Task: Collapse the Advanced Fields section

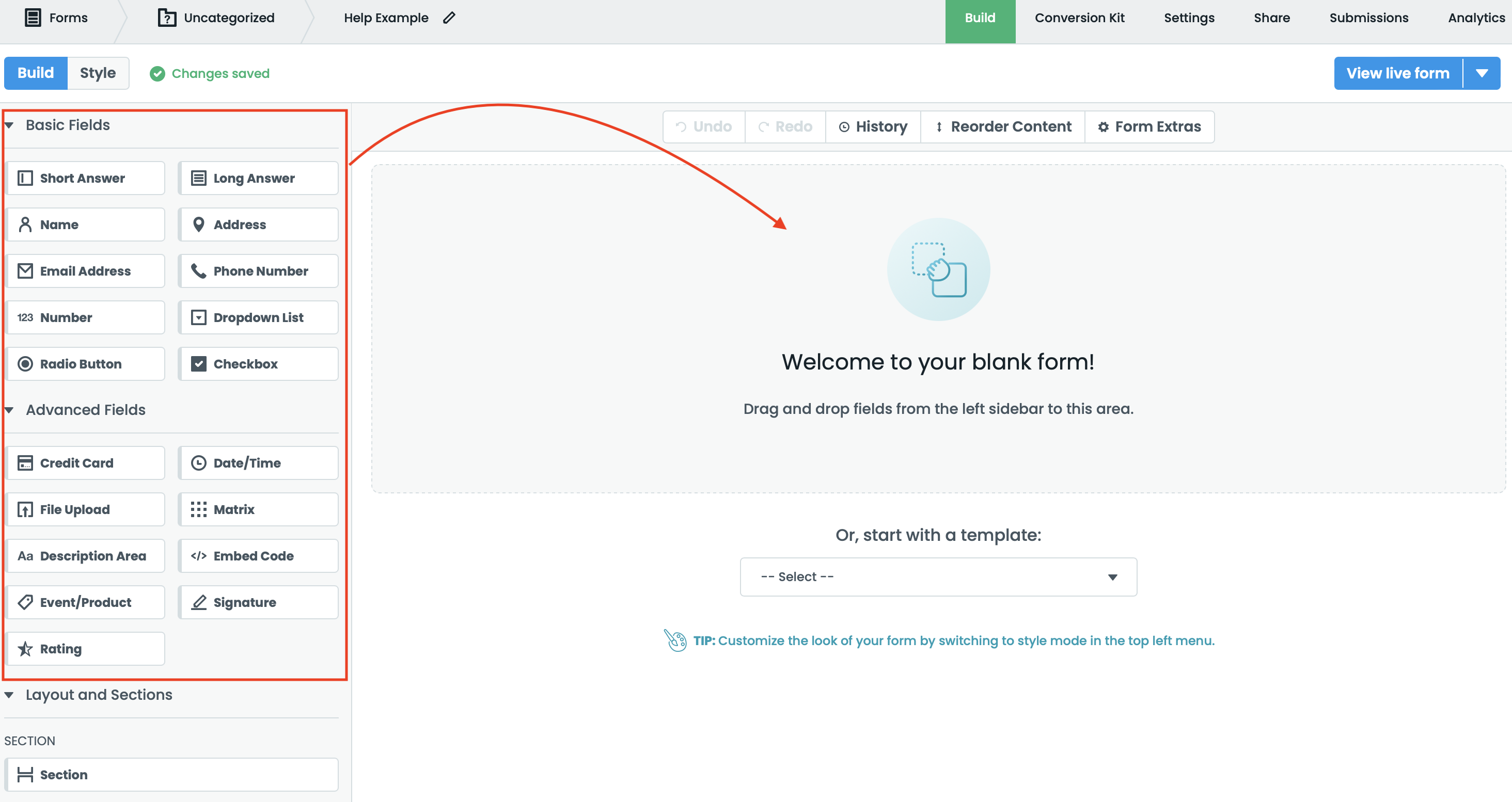Action: click(x=9, y=410)
